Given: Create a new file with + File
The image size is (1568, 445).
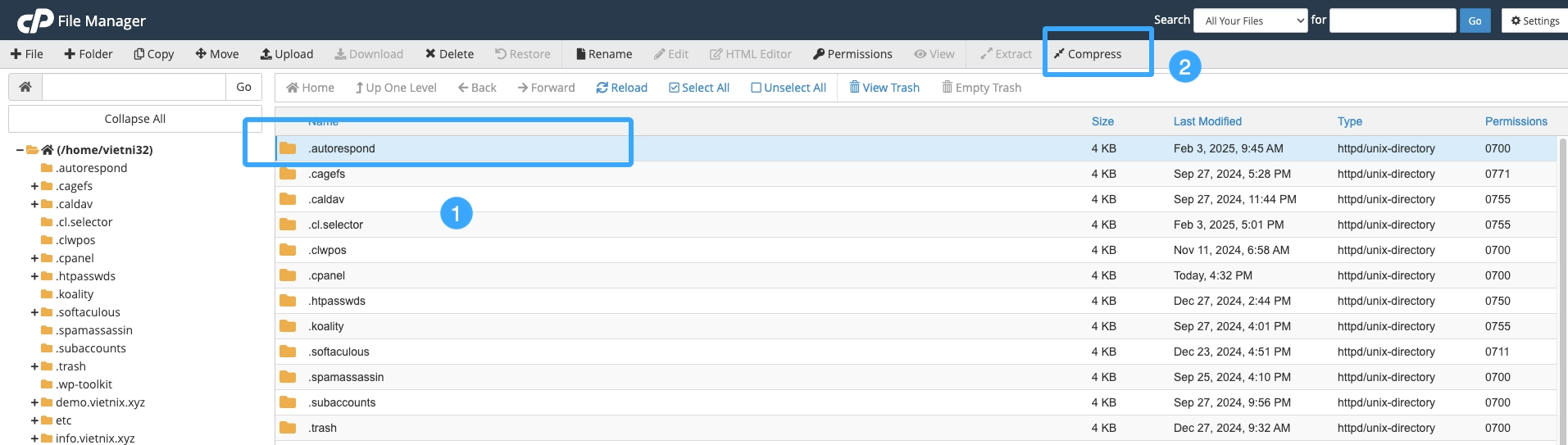Looking at the screenshot, I should click(x=27, y=54).
